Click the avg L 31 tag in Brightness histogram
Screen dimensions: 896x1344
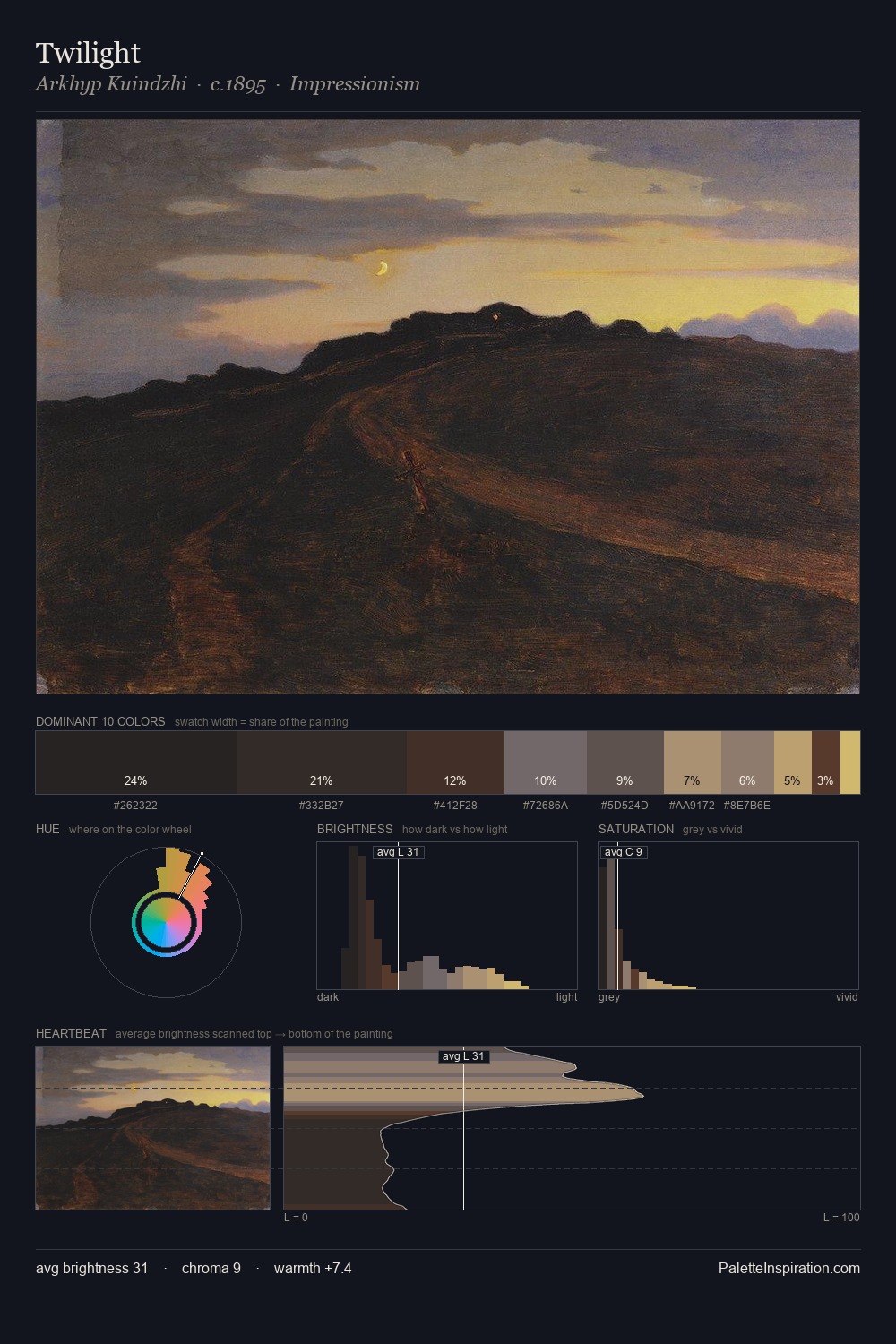399,852
